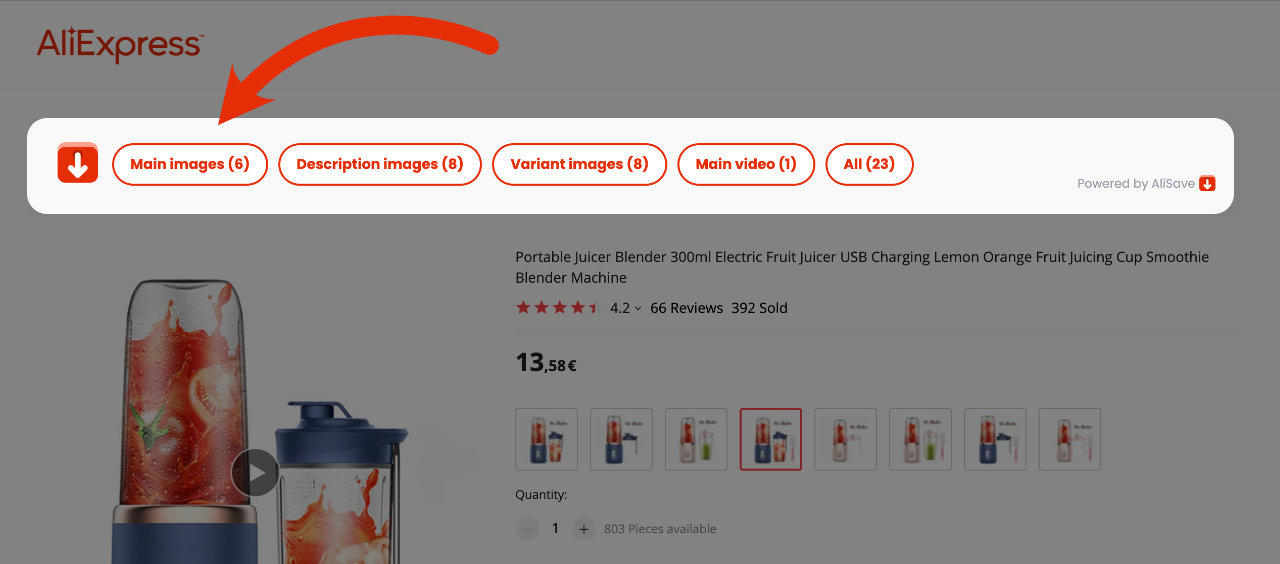Open the Powered by AliSave link
Viewport: 1280px width, 564px height.
1146,183
